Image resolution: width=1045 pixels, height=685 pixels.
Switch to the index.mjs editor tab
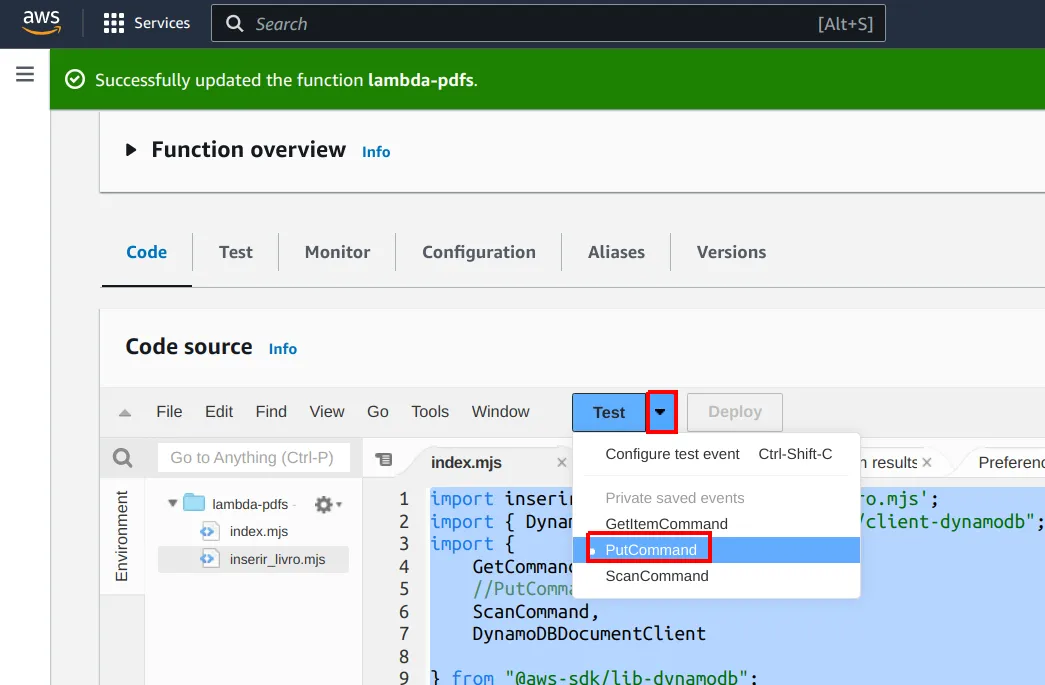click(x=466, y=462)
